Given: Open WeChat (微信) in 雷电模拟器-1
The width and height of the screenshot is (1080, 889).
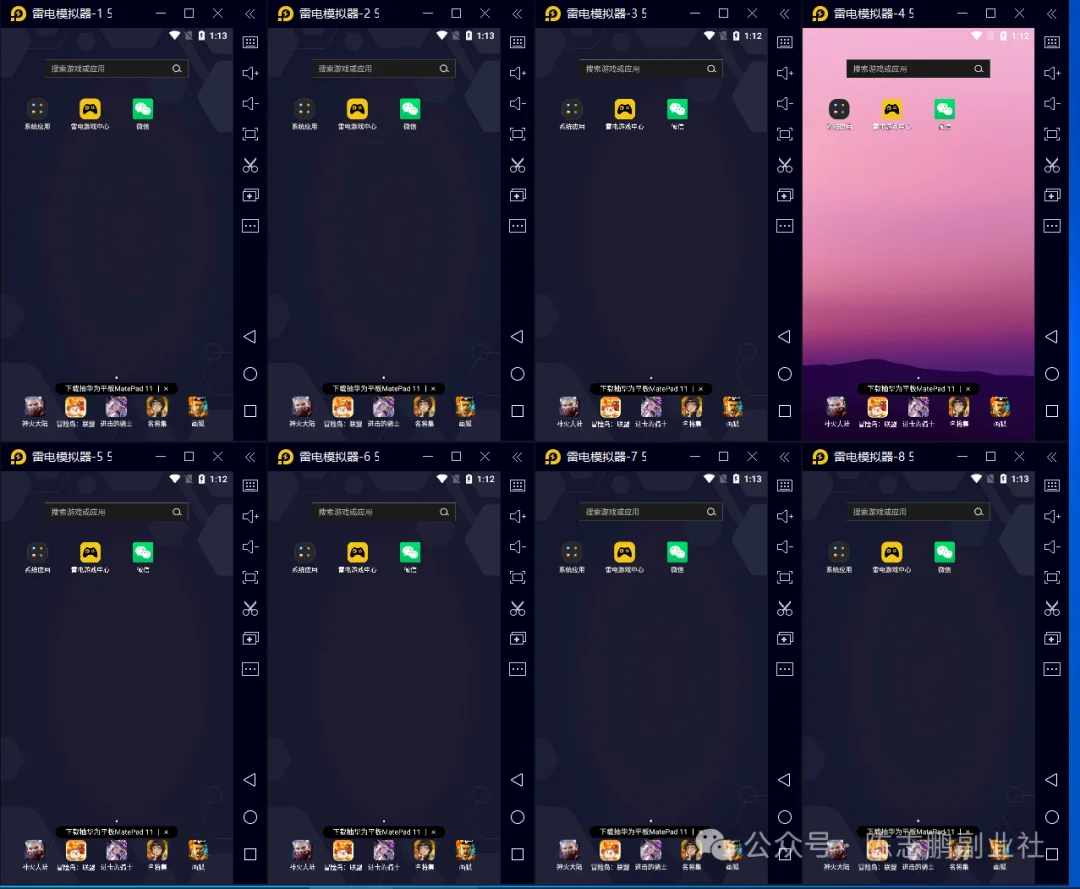Looking at the screenshot, I should (x=143, y=109).
